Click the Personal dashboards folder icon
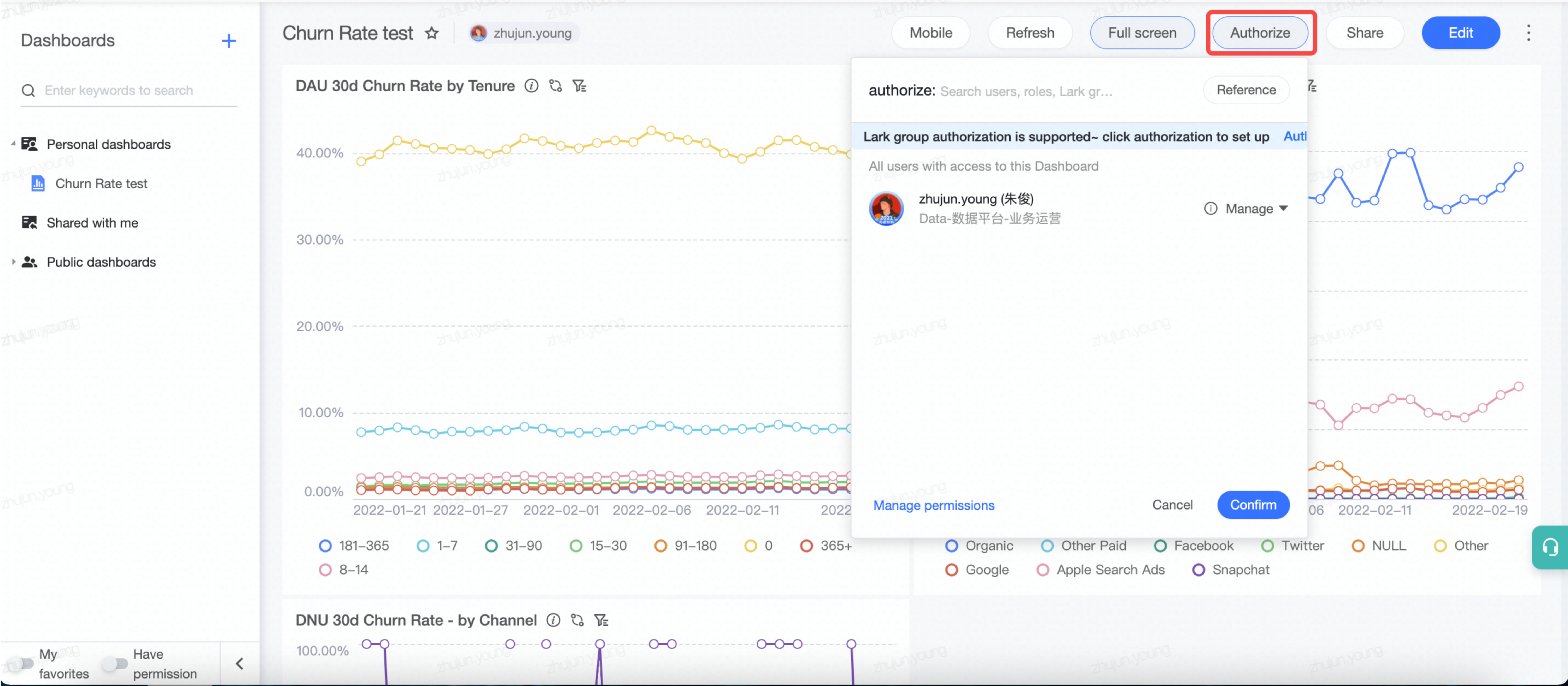The image size is (1568, 686). coord(29,144)
